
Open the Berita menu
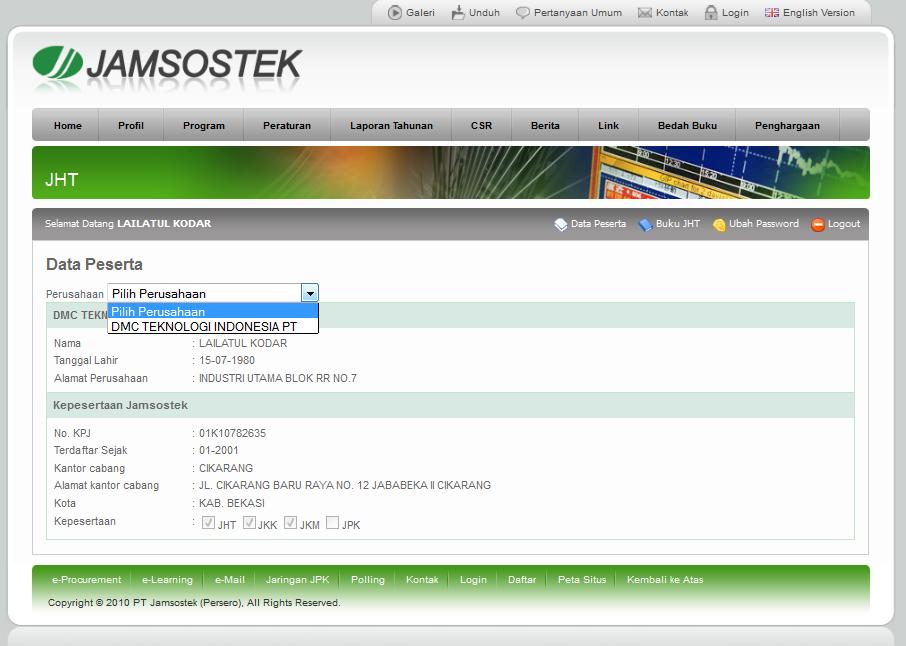545,125
